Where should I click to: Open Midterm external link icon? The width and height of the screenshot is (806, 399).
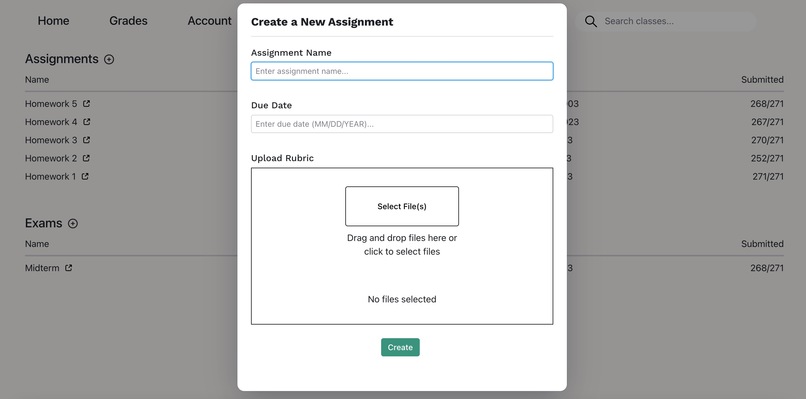click(x=68, y=268)
